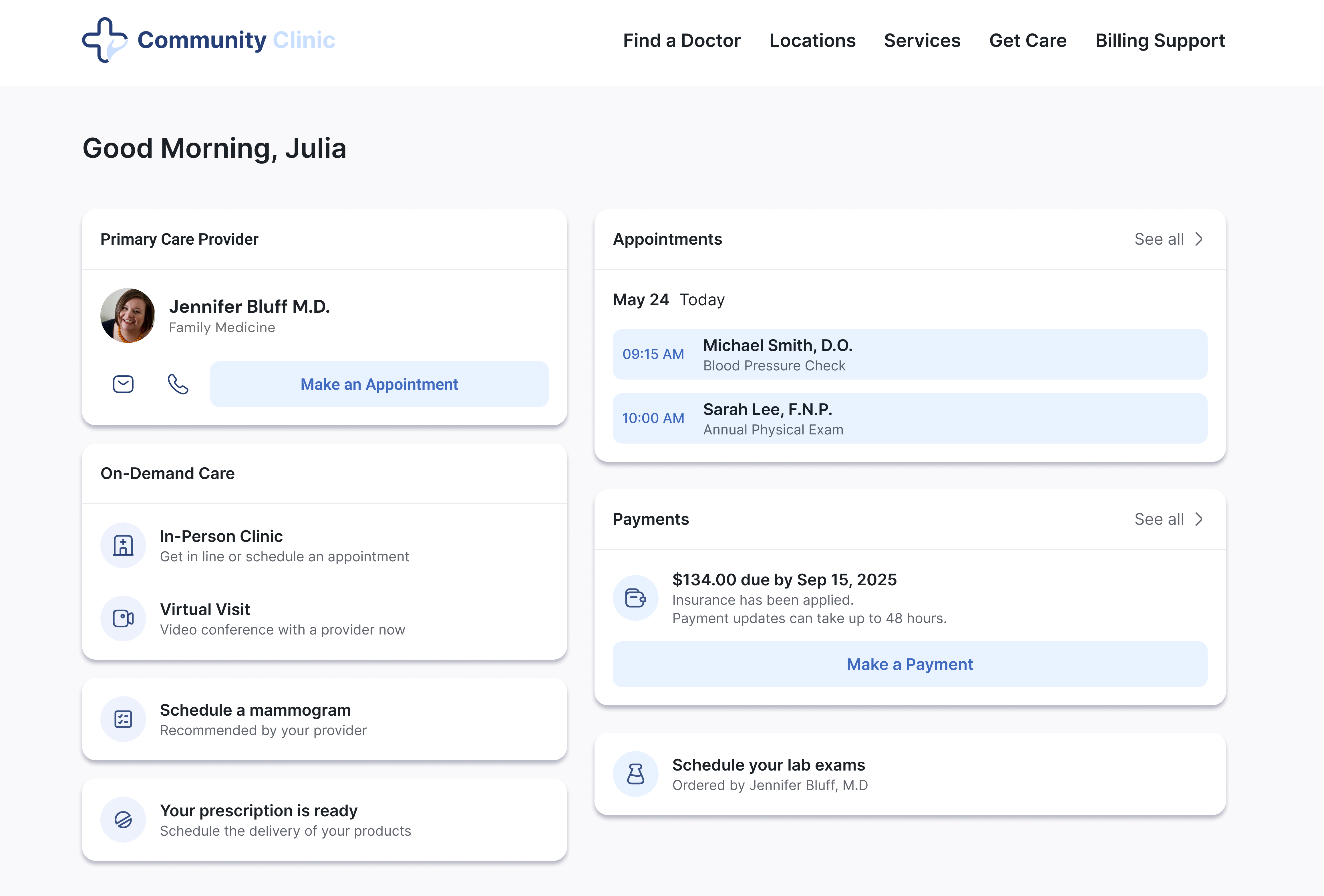Click the envelope icon to email Jennifer Bluff
Viewport: 1324px width, 896px height.
click(123, 384)
